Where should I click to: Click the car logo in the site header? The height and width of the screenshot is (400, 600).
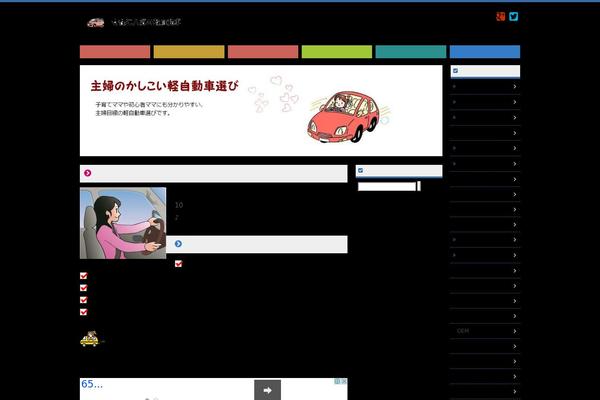click(96, 23)
